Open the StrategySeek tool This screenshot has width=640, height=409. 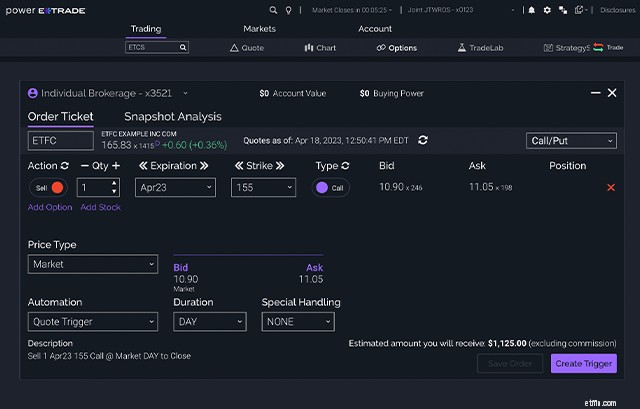click(567, 48)
